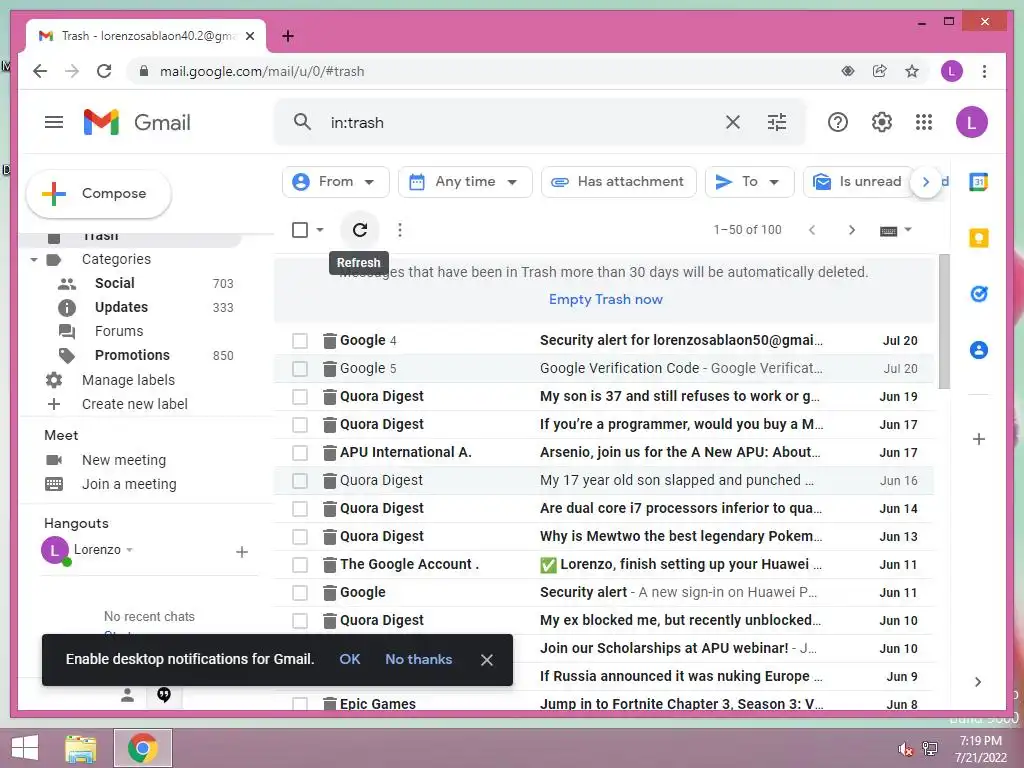Hide the side panel chevron at bottom right
Screen dimensions: 1024x768
click(978, 682)
